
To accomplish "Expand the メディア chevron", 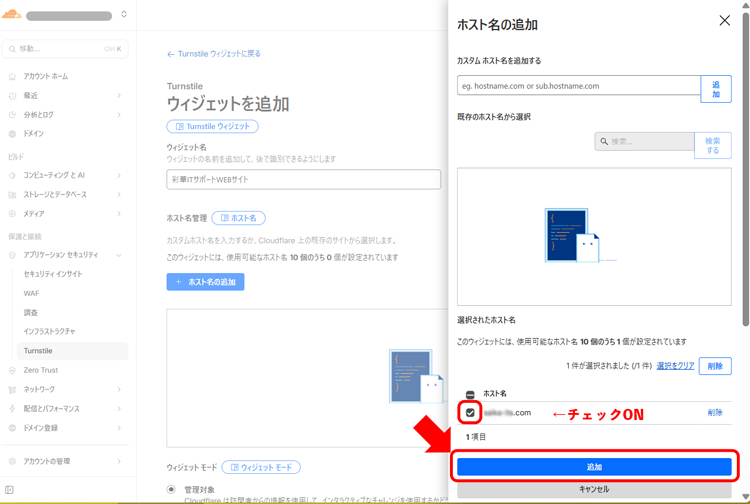I will tap(119, 214).
